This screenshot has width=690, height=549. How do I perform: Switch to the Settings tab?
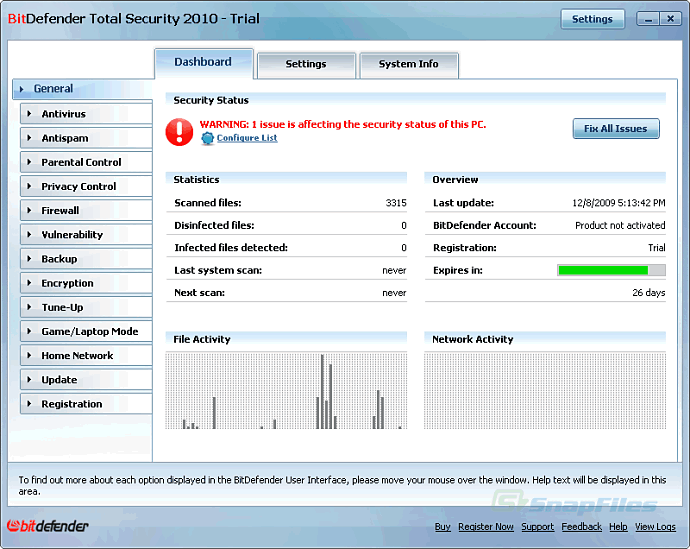coord(306,65)
